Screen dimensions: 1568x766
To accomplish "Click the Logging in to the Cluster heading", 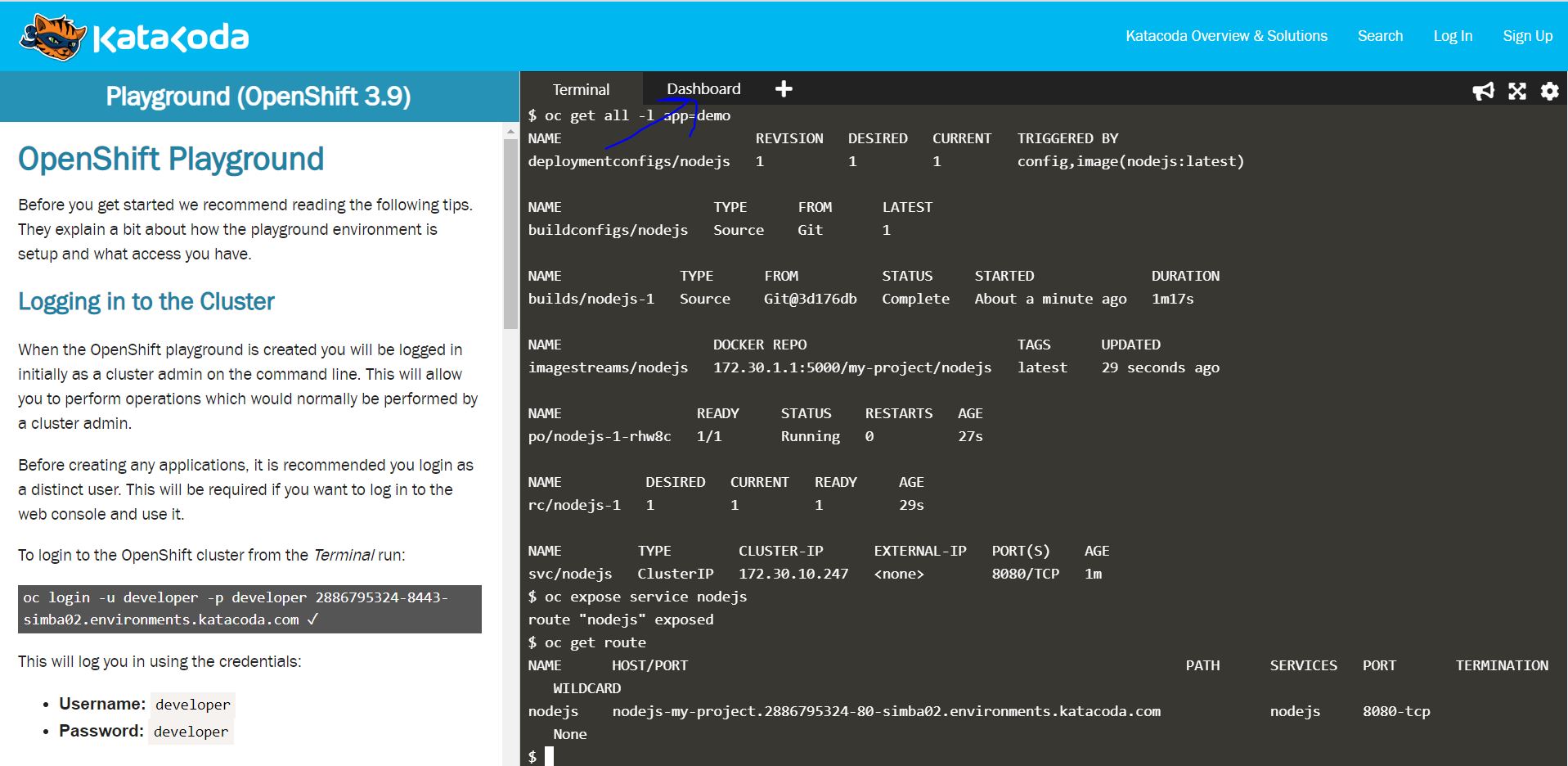I will (x=146, y=301).
